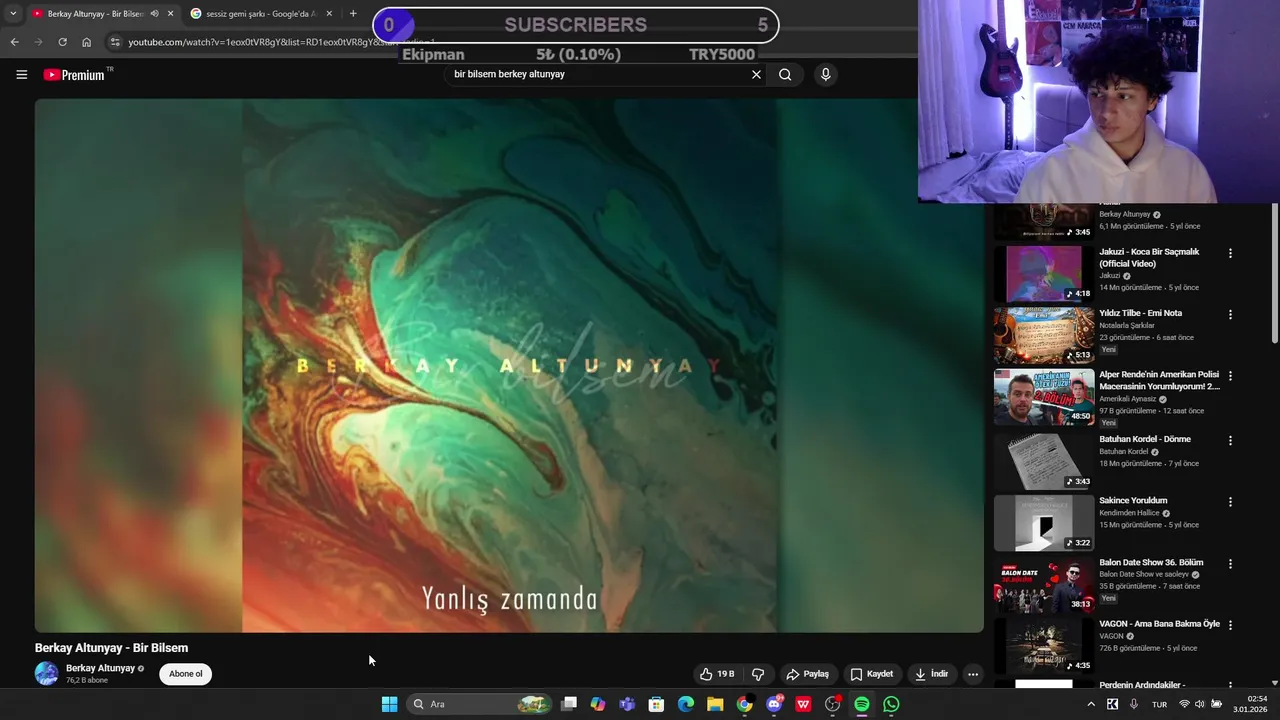Open options for Jakuzi - Koca Bir Saçmalık

coord(1230,253)
